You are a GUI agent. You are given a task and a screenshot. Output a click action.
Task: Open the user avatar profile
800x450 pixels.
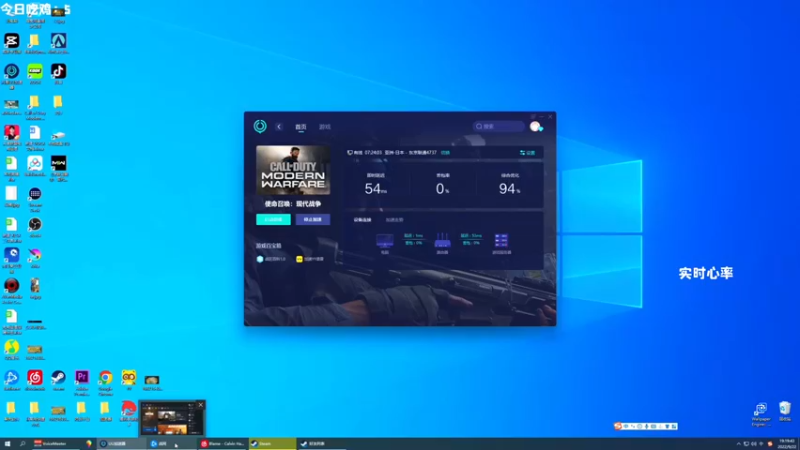click(535, 127)
